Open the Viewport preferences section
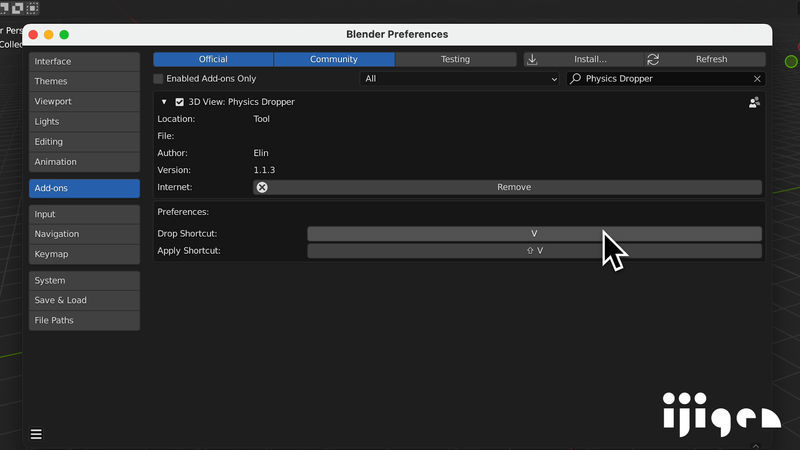Viewport: 800px width, 450px height. [x=84, y=102]
